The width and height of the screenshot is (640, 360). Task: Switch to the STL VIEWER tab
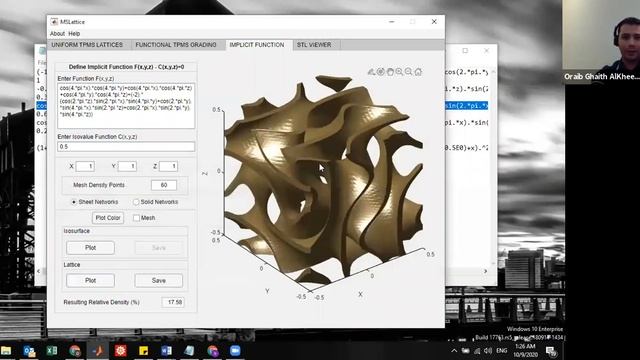(314, 45)
